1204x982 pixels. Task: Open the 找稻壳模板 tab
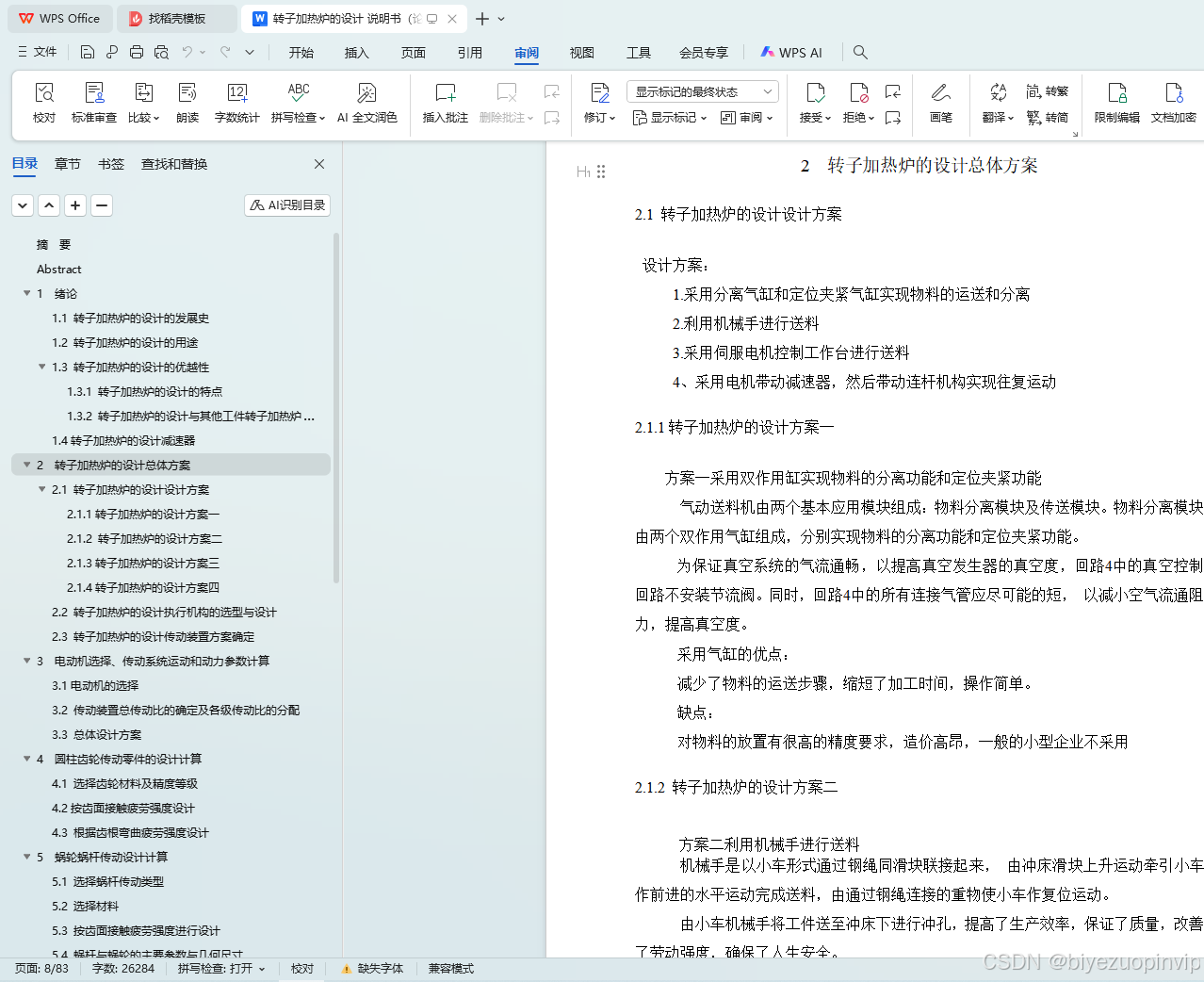coord(177,19)
